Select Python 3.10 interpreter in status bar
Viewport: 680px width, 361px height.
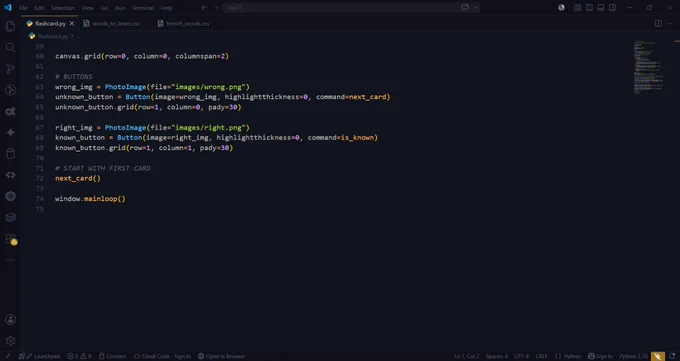[634, 356]
